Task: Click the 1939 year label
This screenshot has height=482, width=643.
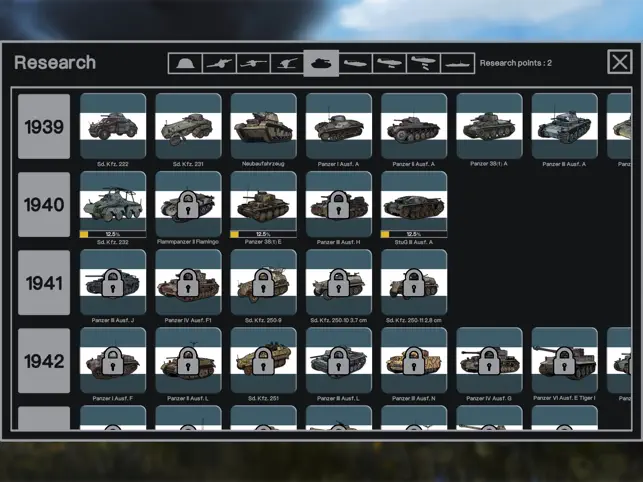Action: 44,126
